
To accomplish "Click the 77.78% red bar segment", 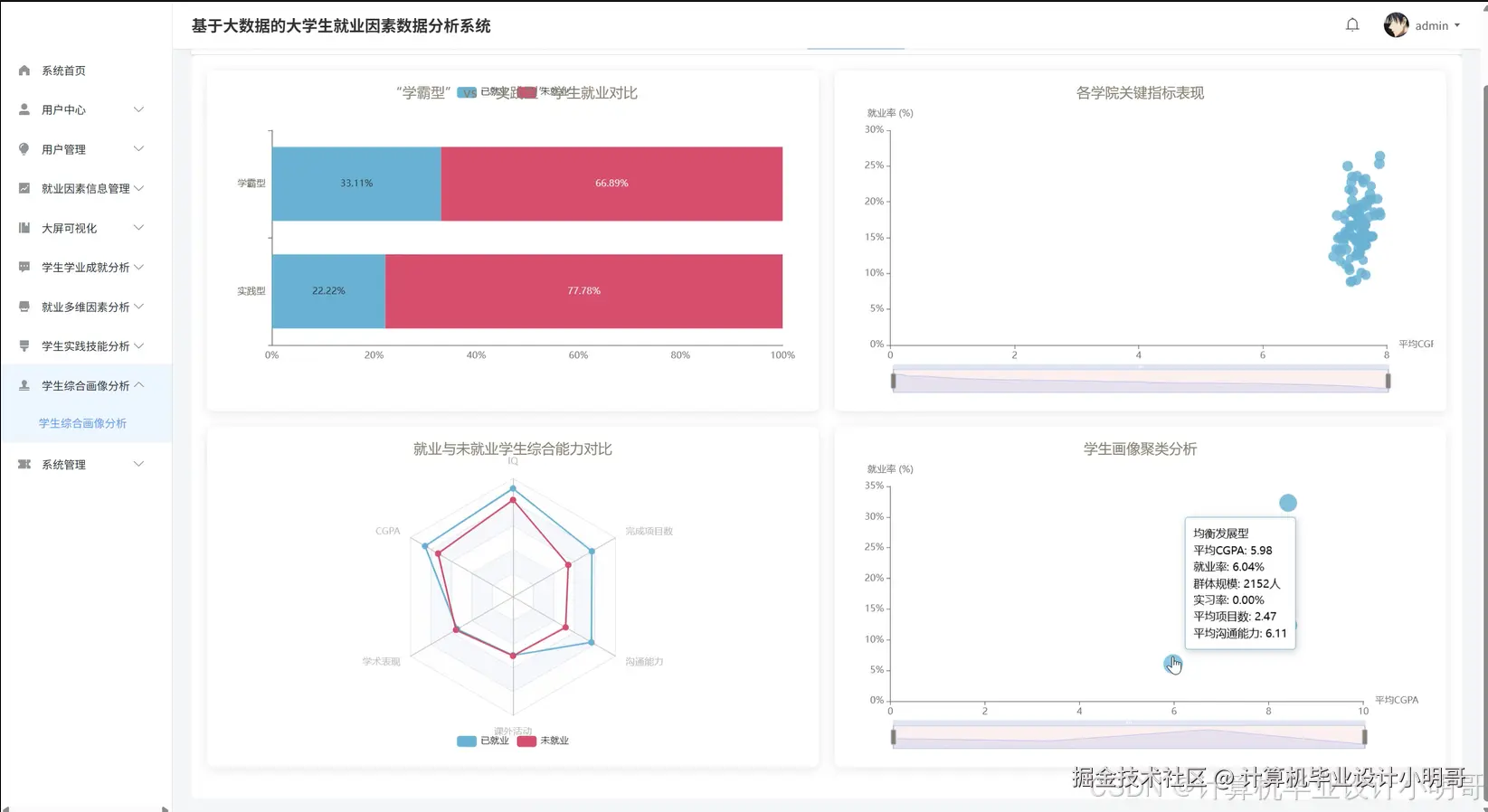I will (x=583, y=291).
